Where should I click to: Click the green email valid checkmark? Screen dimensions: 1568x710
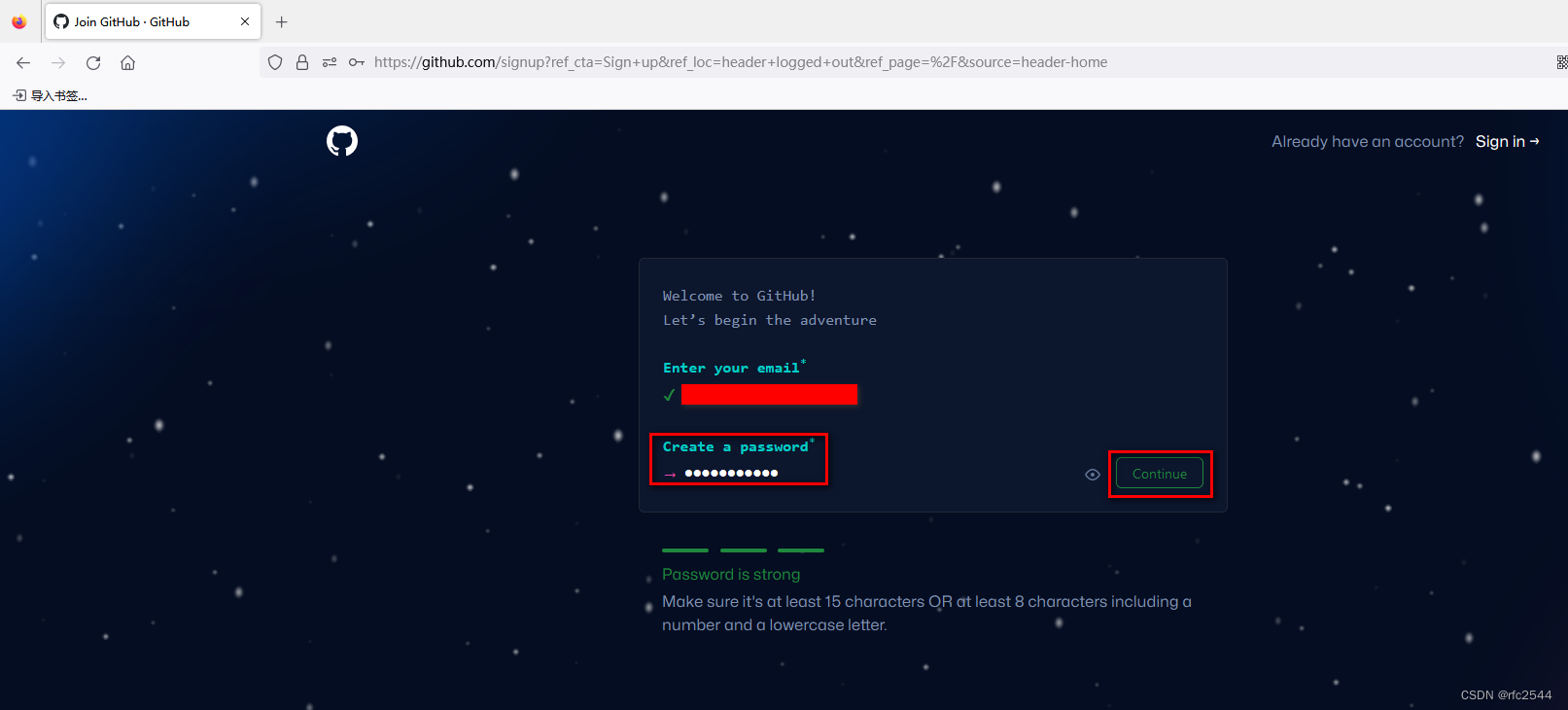(x=669, y=395)
